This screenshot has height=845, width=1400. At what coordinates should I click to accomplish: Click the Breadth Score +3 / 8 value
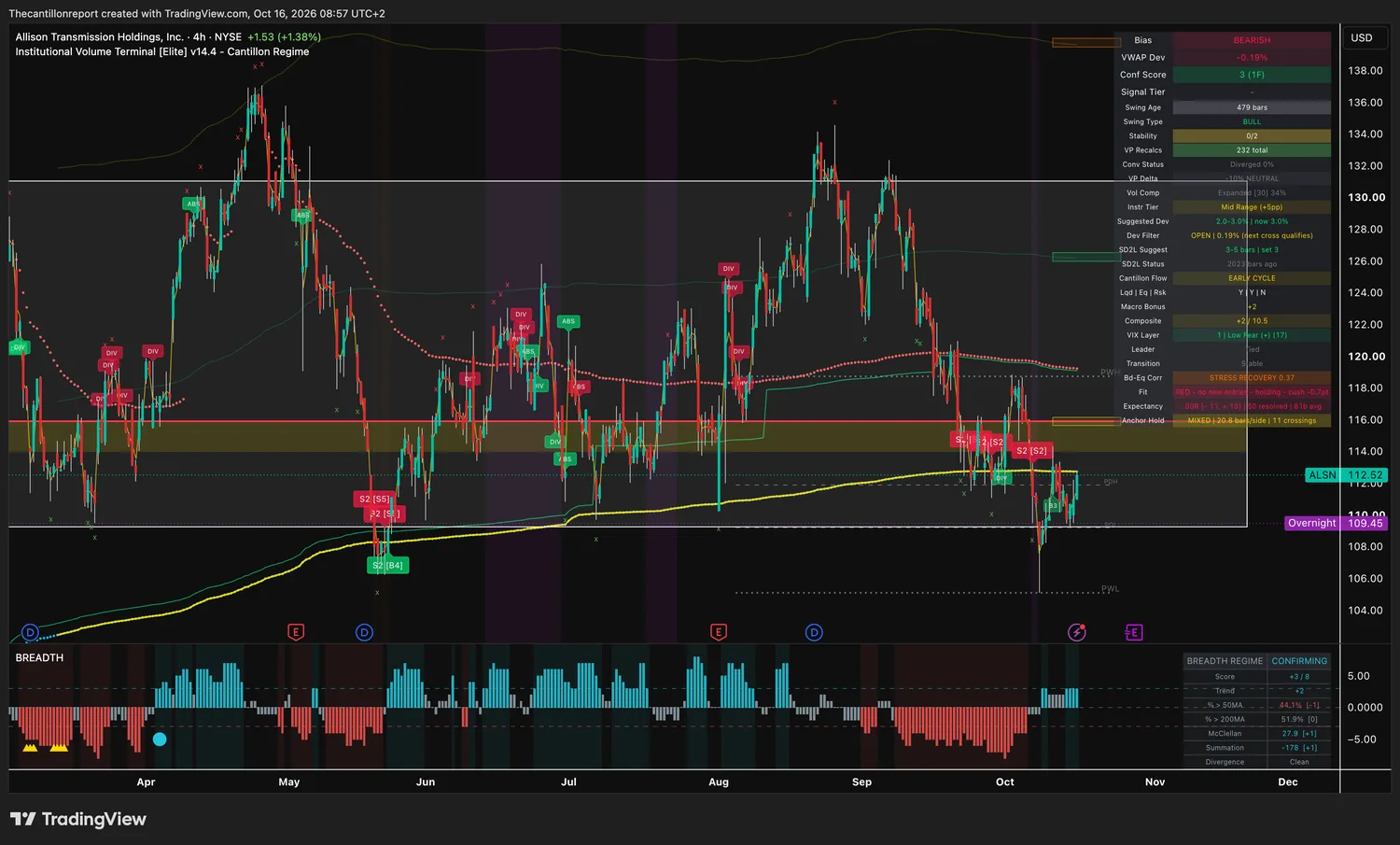(x=1299, y=677)
